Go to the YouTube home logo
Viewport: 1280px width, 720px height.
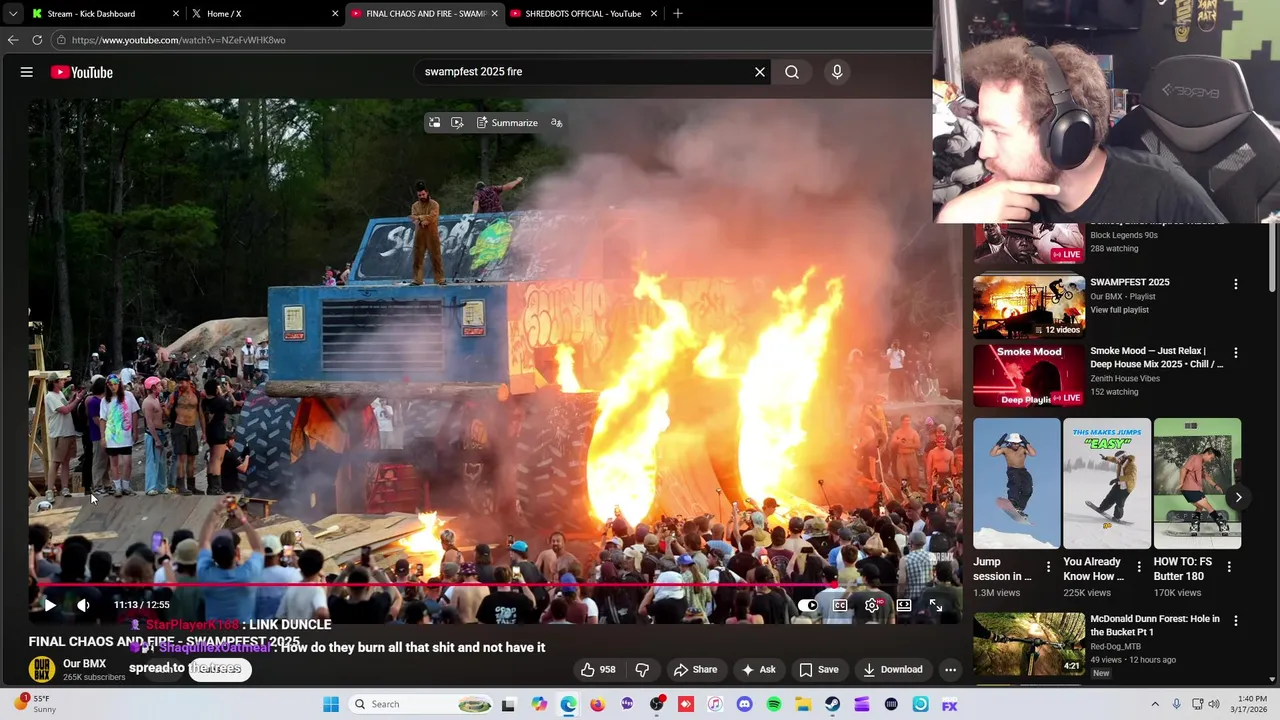[82, 72]
